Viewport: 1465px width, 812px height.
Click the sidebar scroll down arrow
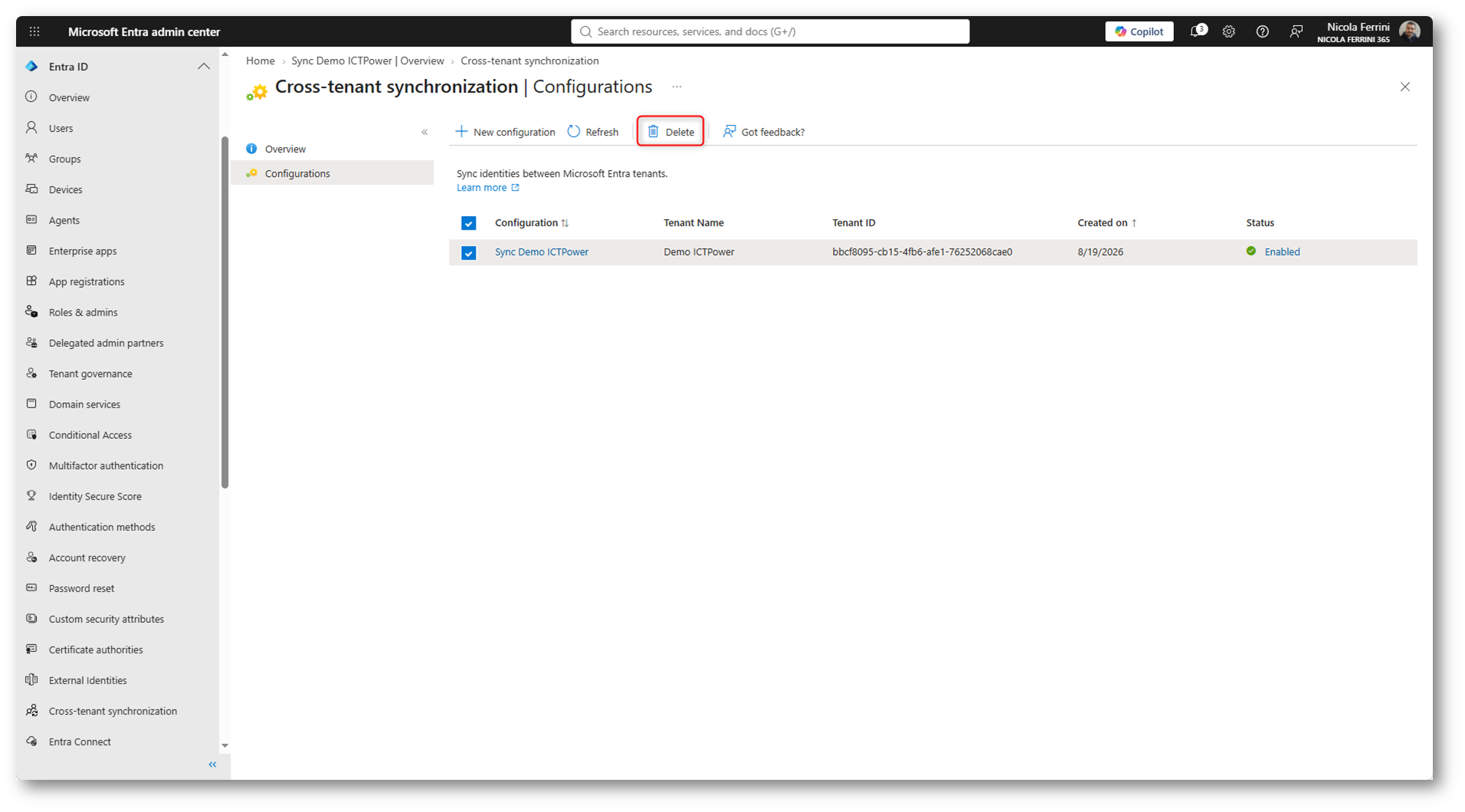pos(225,745)
